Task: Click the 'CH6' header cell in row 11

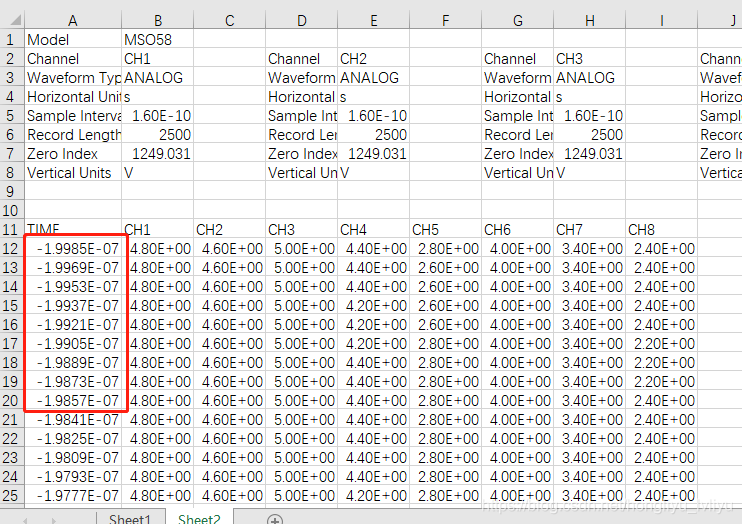Action: point(517,229)
